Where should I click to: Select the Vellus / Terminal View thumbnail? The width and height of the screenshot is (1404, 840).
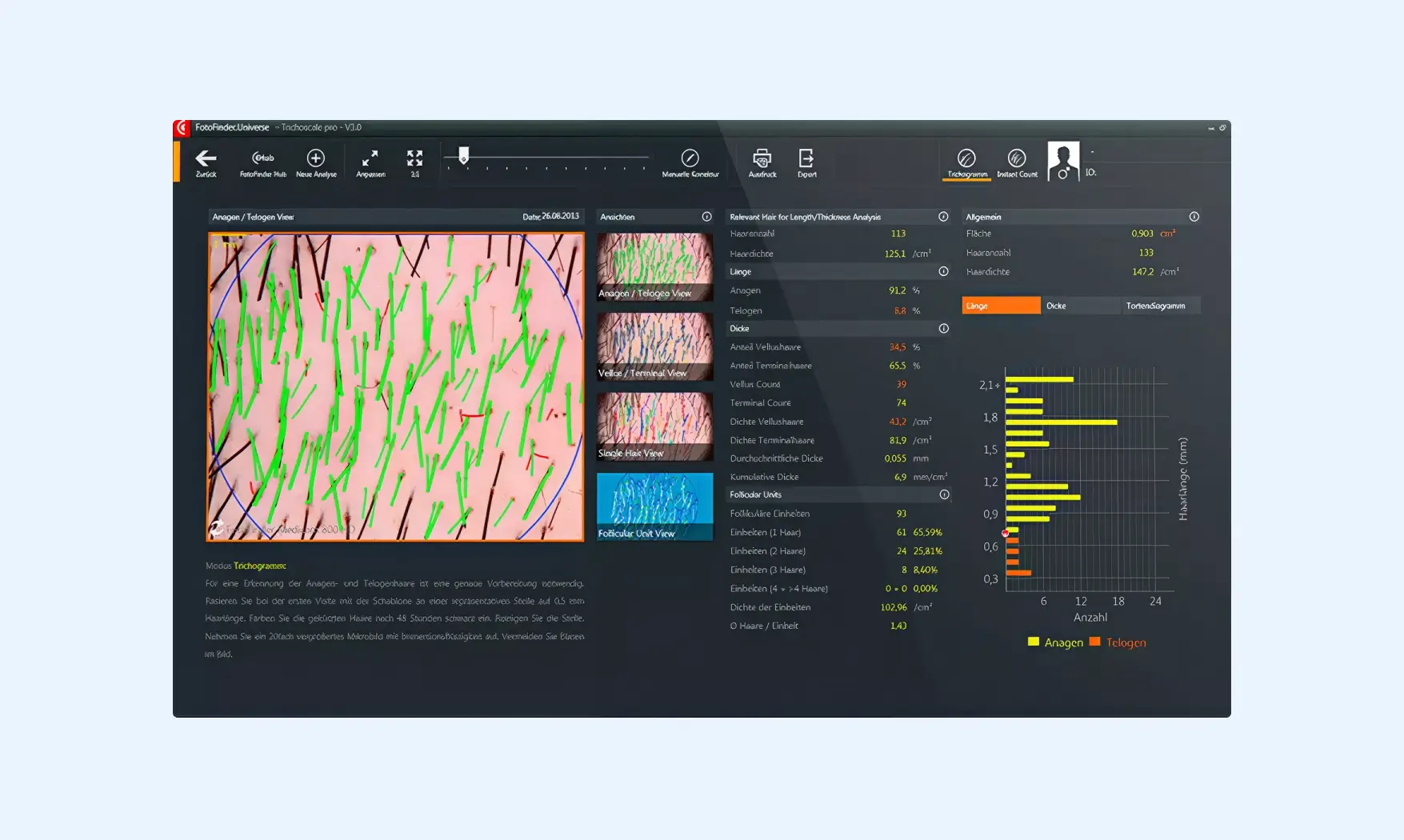(654, 346)
